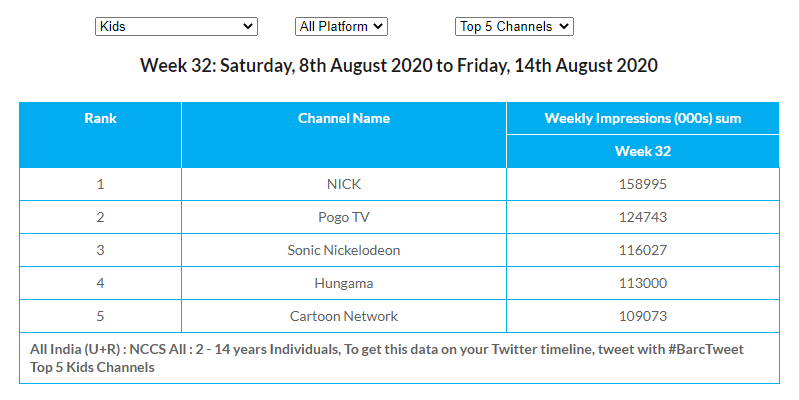Click the Rank column header

[100, 118]
